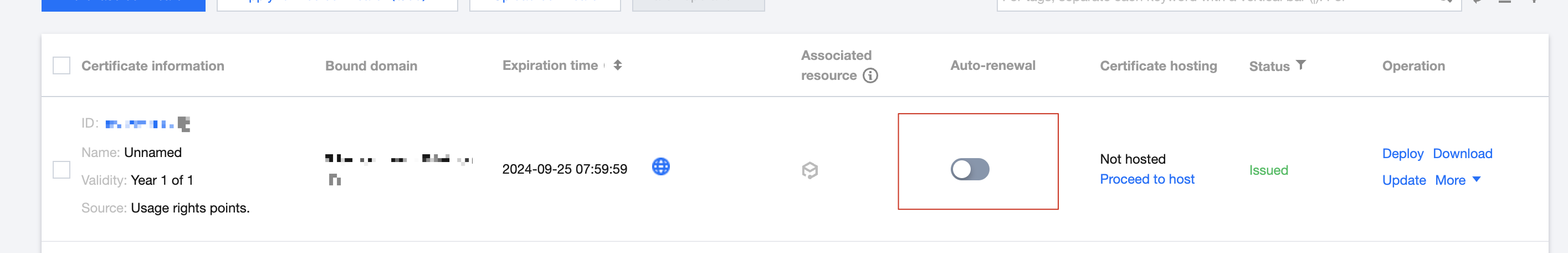
Task: Open the Status column filter funnel
Action: [1300, 64]
